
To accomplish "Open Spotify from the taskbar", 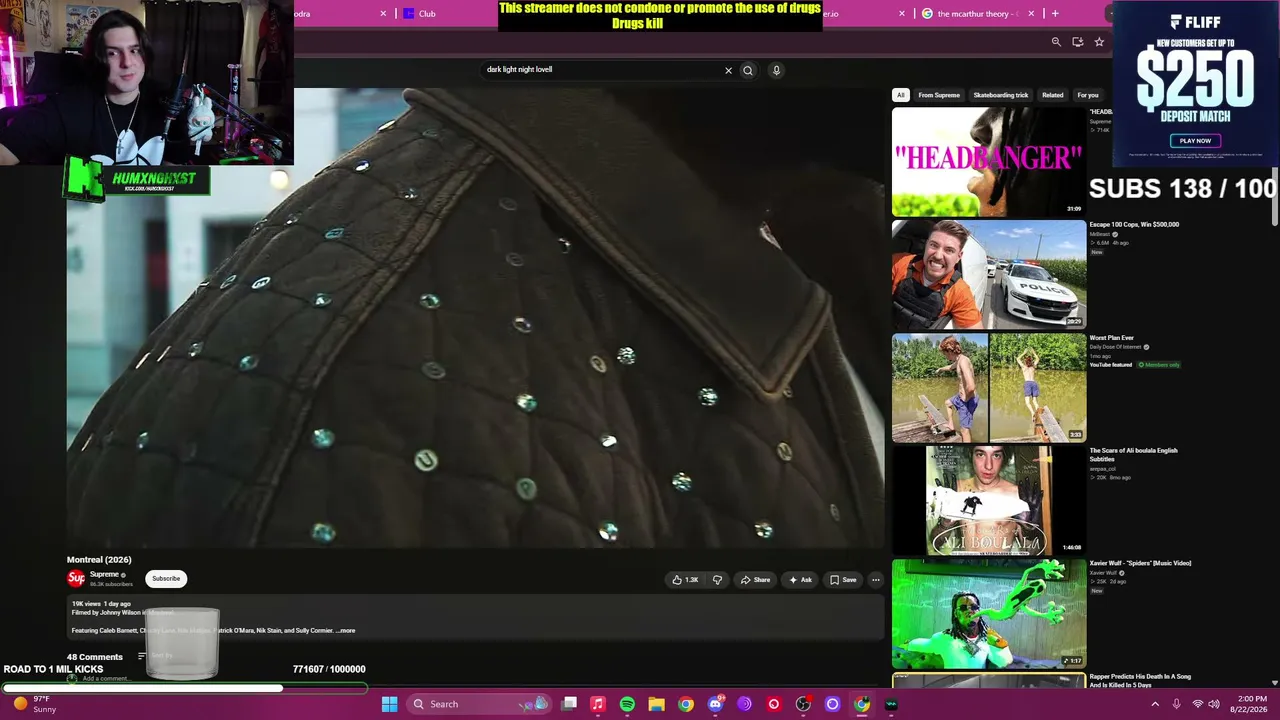I will [x=627, y=704].
